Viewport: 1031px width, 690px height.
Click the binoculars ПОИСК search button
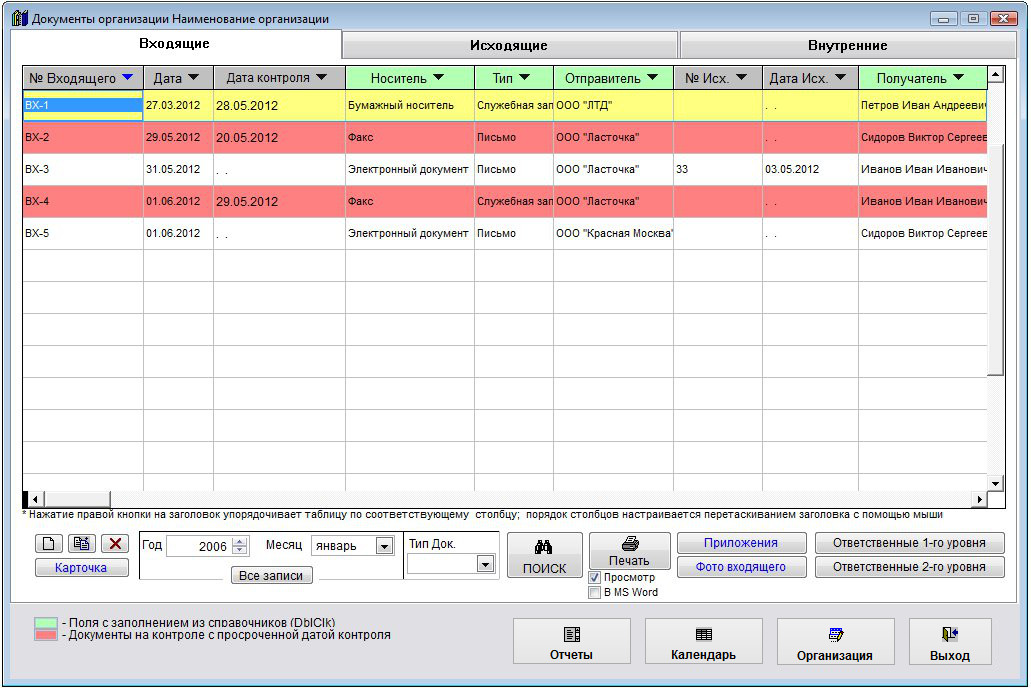tap(544, 557)
